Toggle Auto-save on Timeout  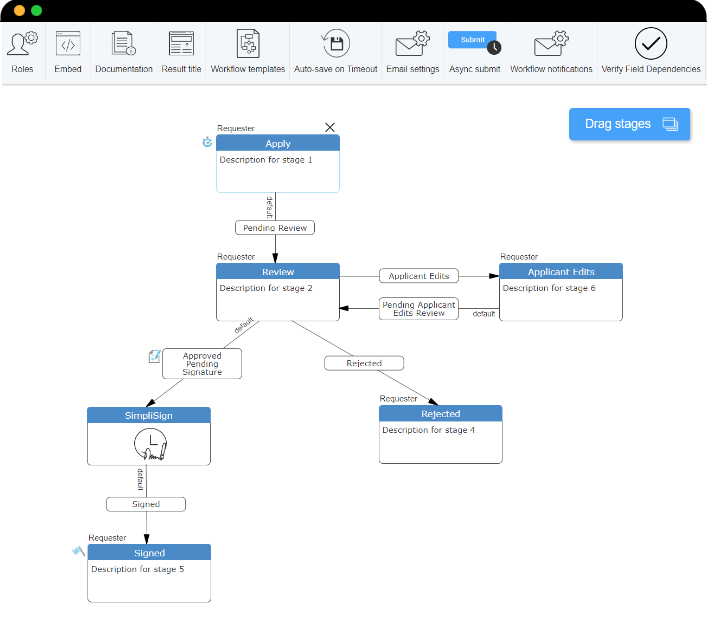point(336,45)
